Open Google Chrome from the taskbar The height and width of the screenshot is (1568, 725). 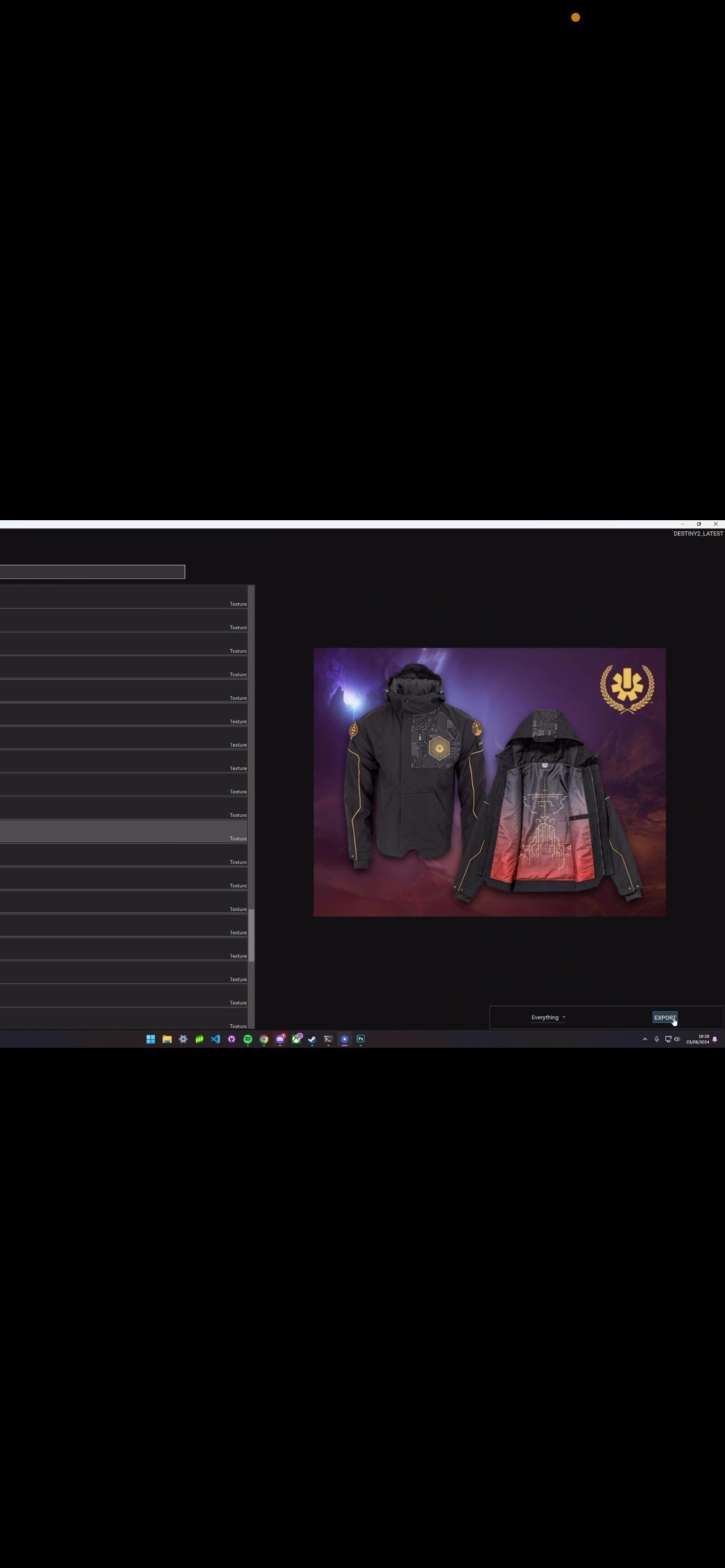263,1039
